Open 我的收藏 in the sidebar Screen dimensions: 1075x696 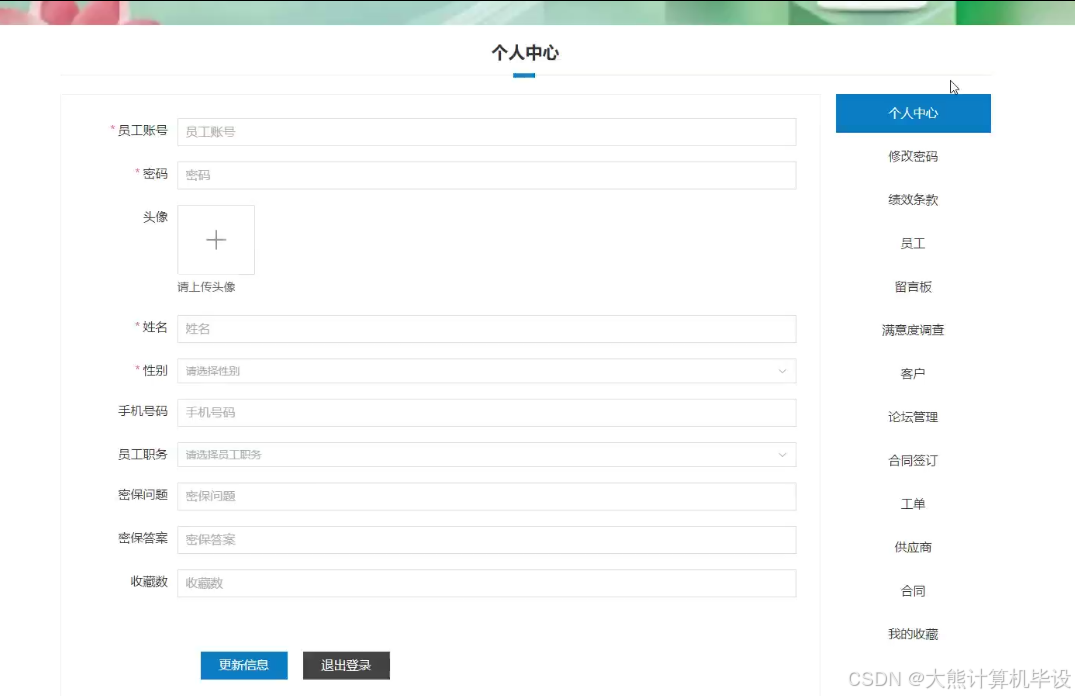pos(913,634)
